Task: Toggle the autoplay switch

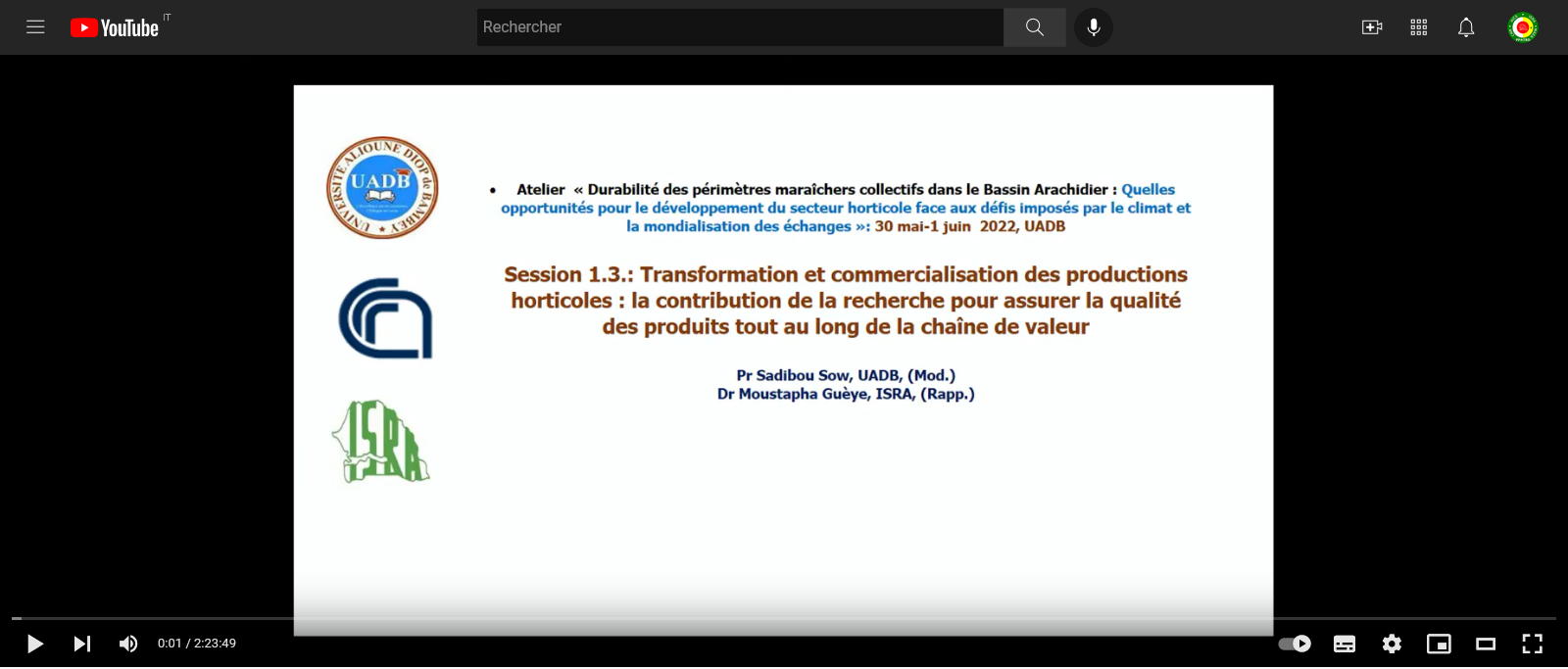Action: [x=1295, y=644]
